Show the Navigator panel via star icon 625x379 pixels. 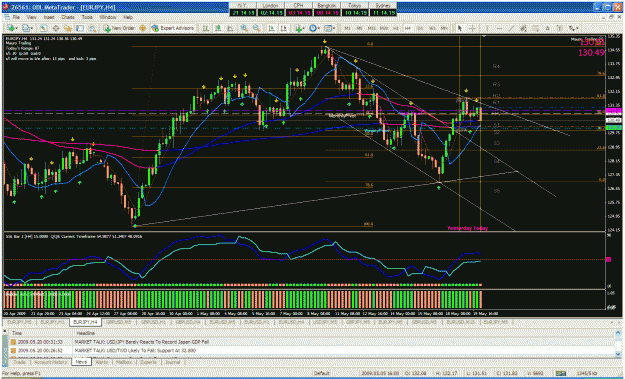click(68, 28)
